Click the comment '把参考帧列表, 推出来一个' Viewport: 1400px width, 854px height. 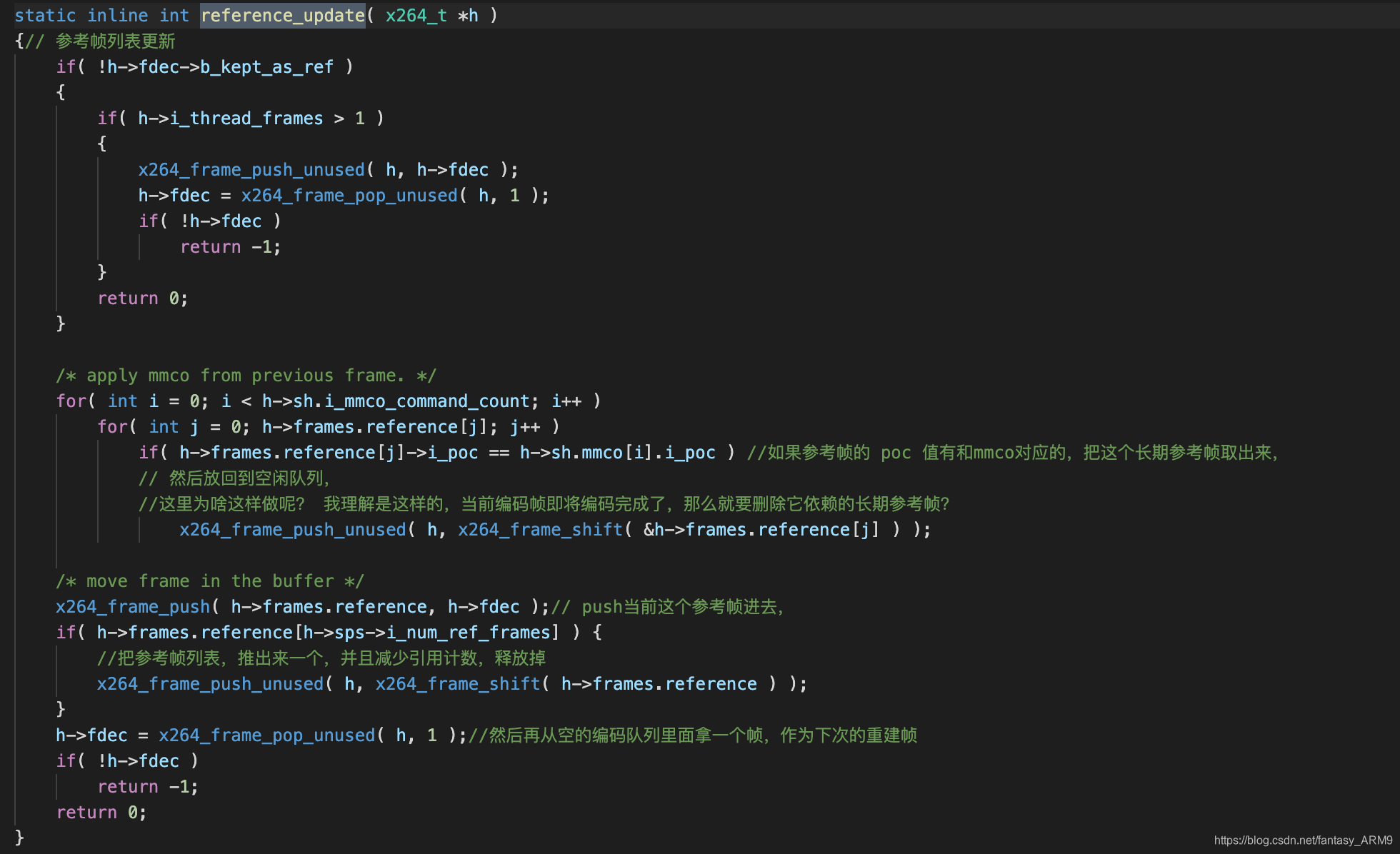tap(321, 658)
